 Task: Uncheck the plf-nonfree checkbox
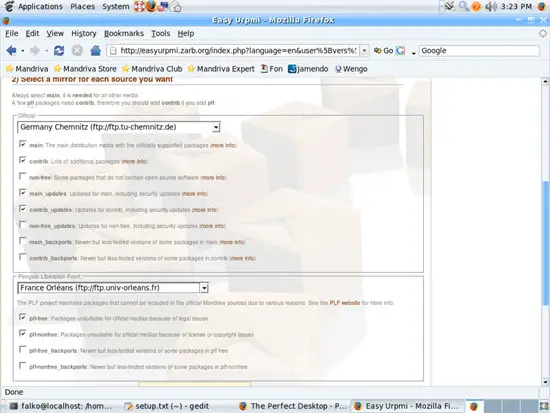pos(22,333)
